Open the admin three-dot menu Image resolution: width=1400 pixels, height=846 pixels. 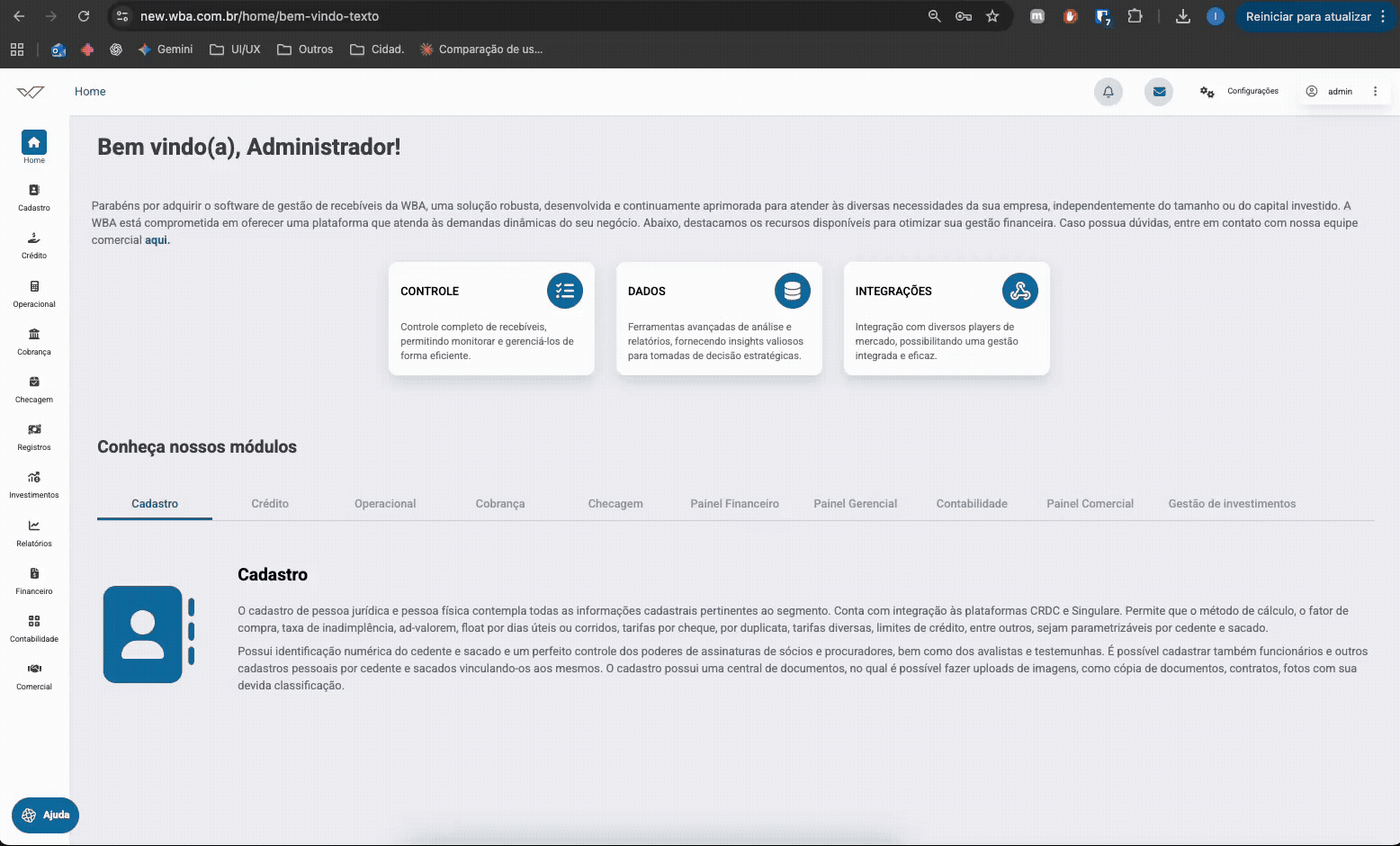1375,92
